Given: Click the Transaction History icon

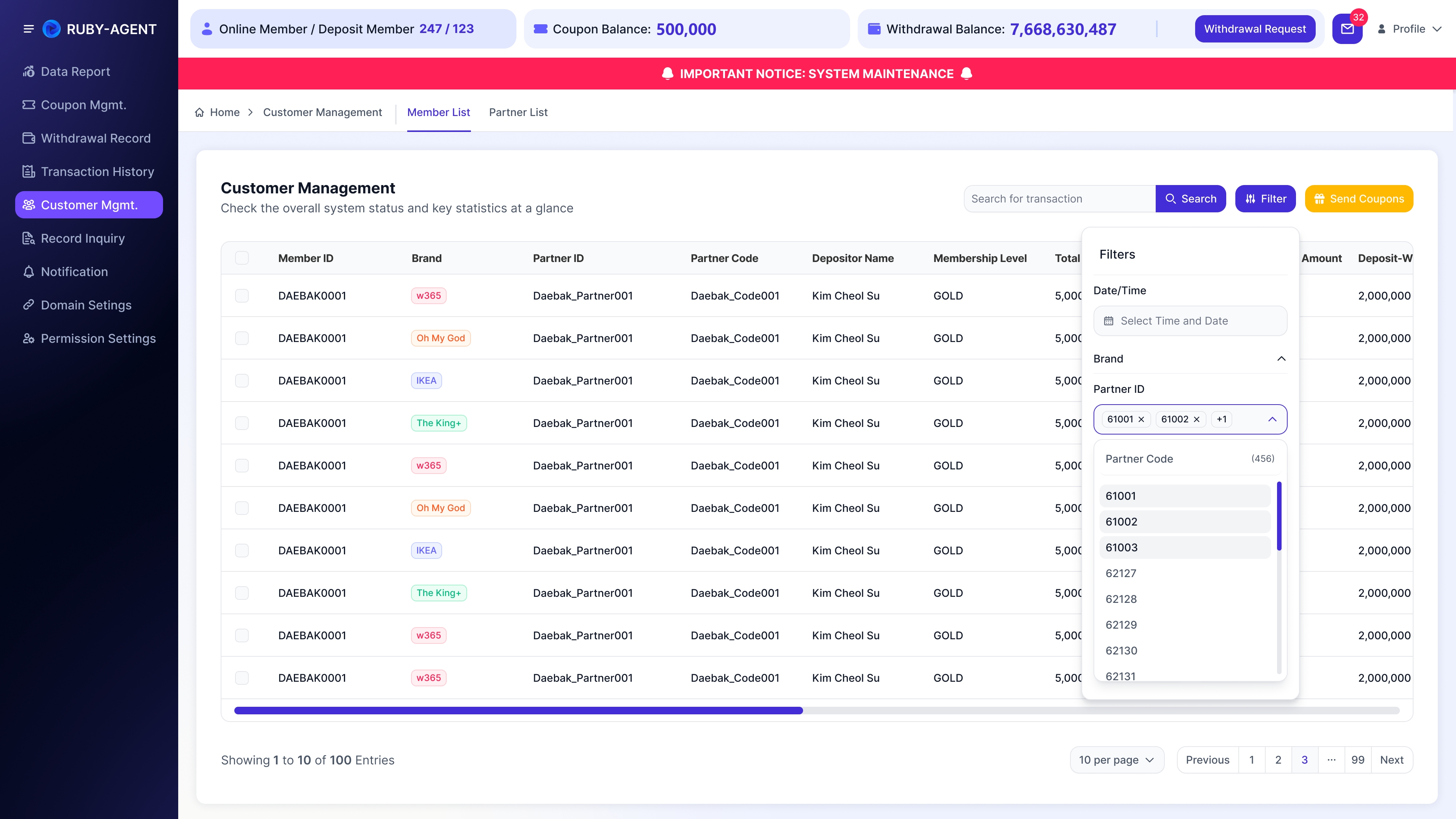Looking at the screenshot, I should pyautogui.click(x=29, y=172).
